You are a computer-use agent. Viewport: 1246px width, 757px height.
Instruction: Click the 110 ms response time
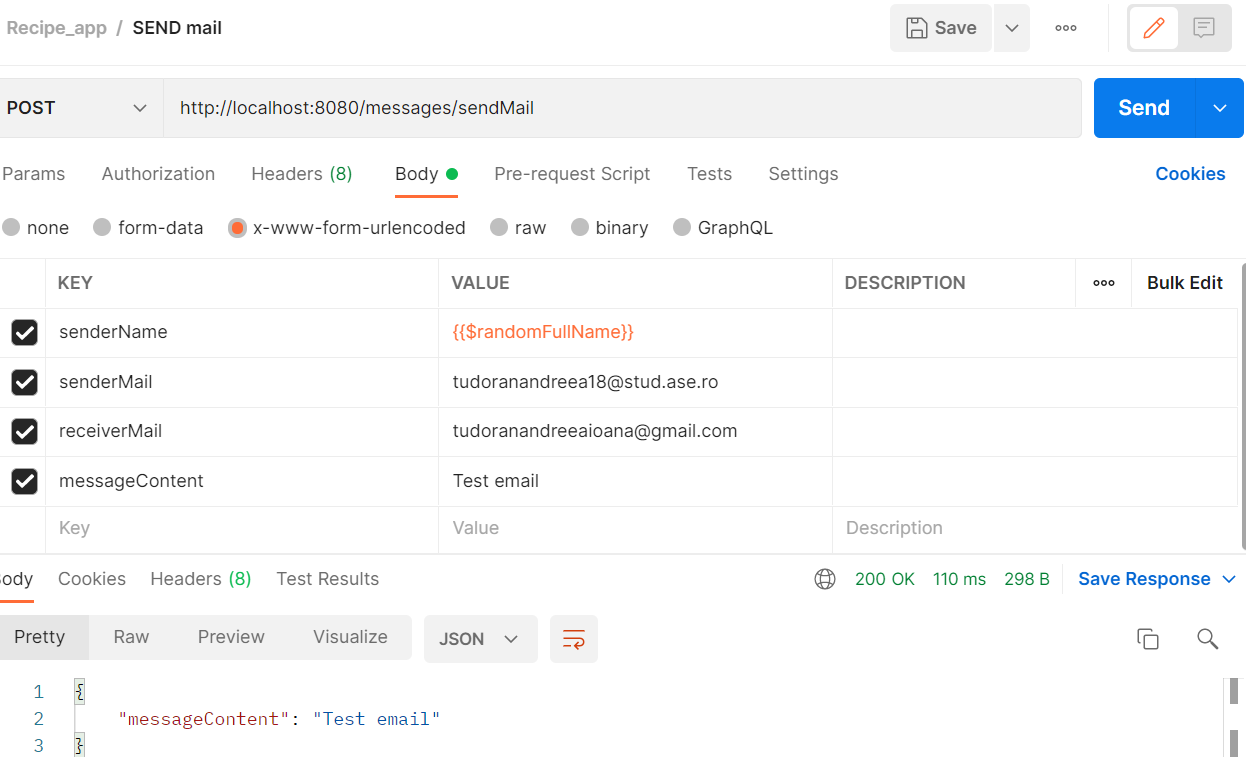959,579
